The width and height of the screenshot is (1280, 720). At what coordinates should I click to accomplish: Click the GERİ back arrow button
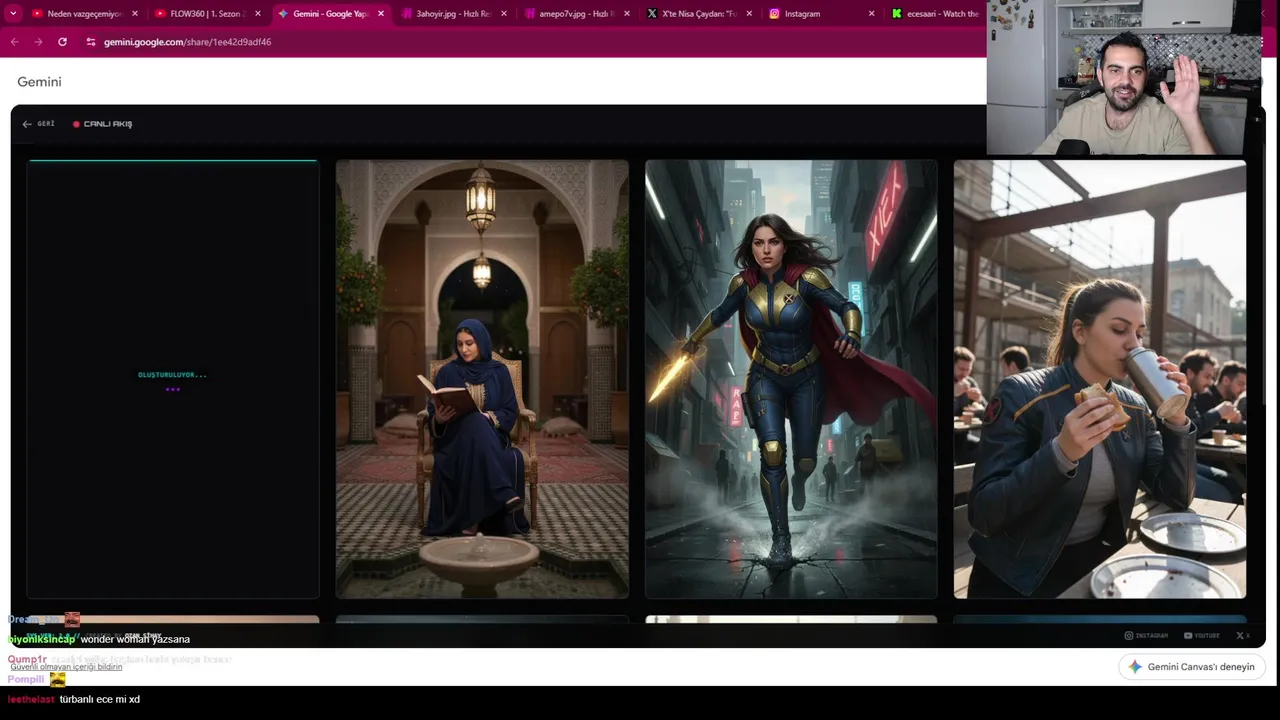(38, 124)
